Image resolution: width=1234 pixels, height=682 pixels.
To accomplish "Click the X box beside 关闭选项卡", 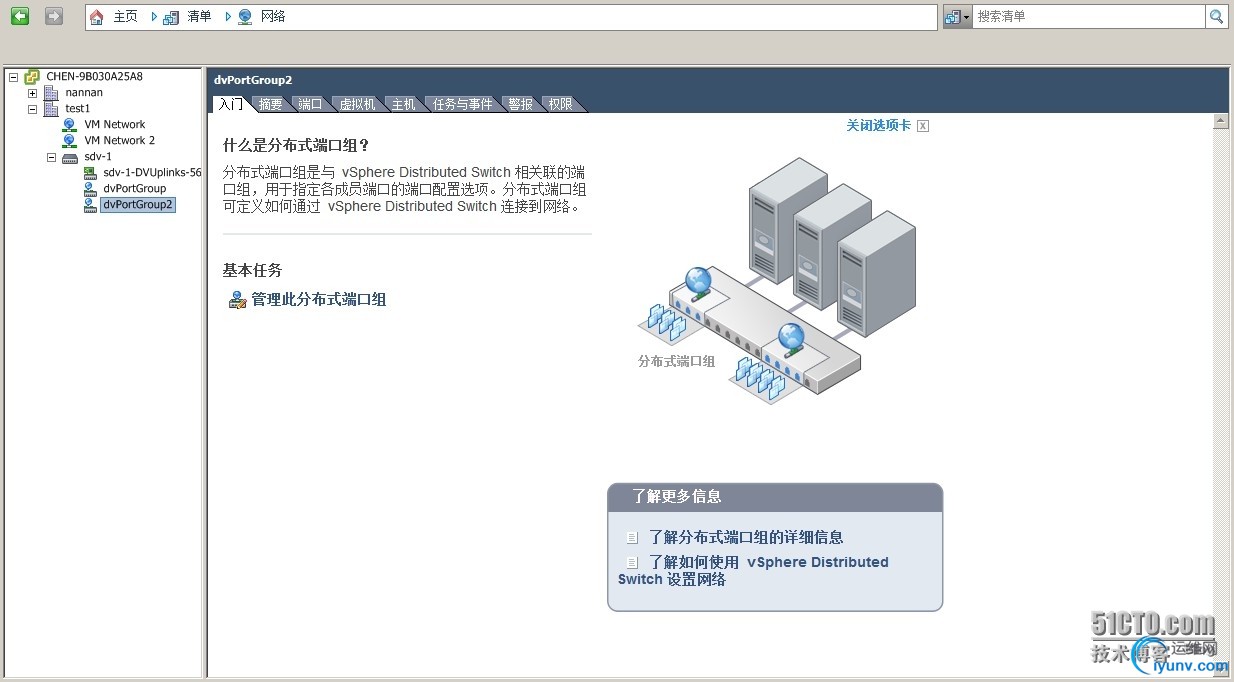I will 923,126.
